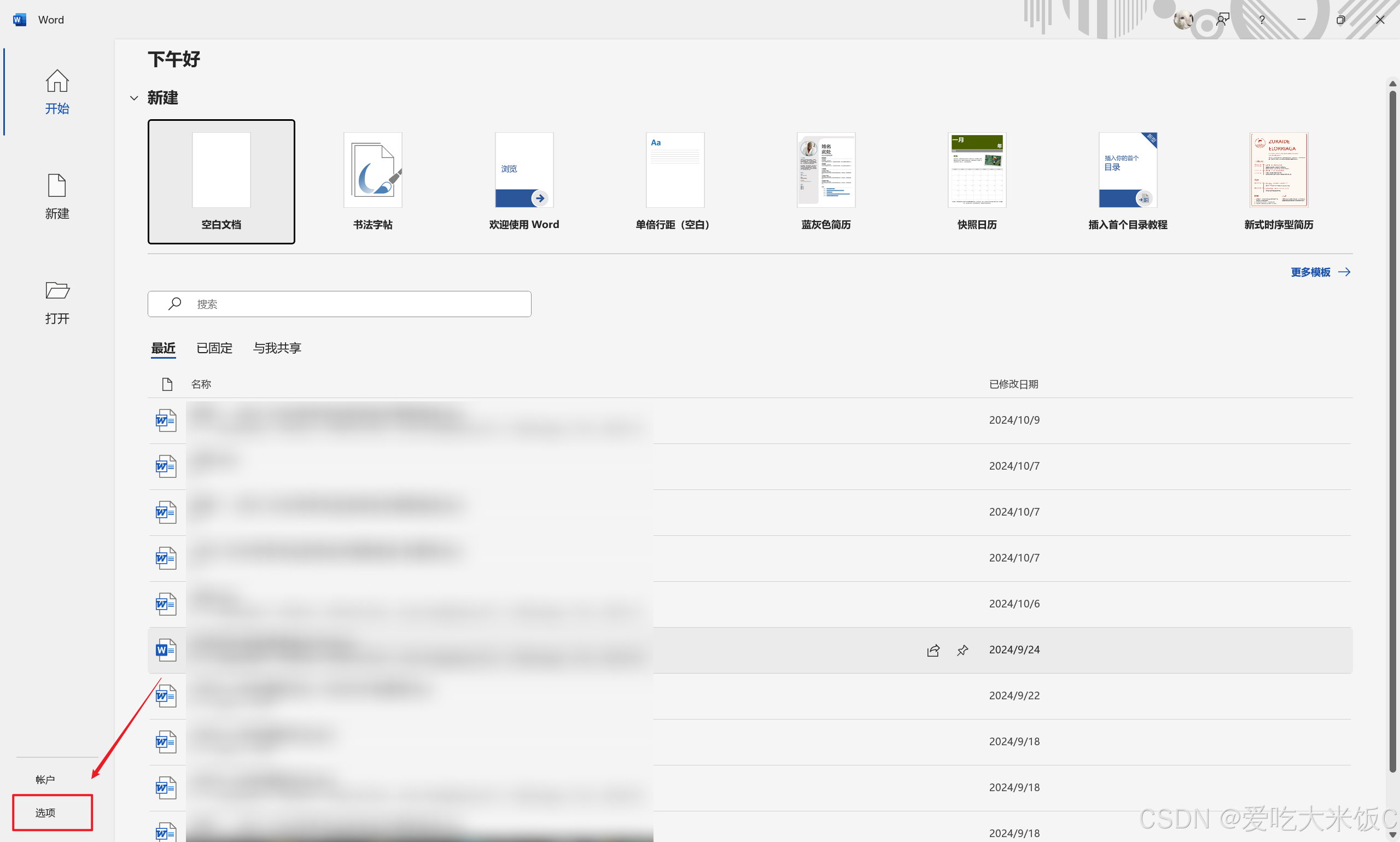Click the Home (开始) sidebar icon

(57, 81)
